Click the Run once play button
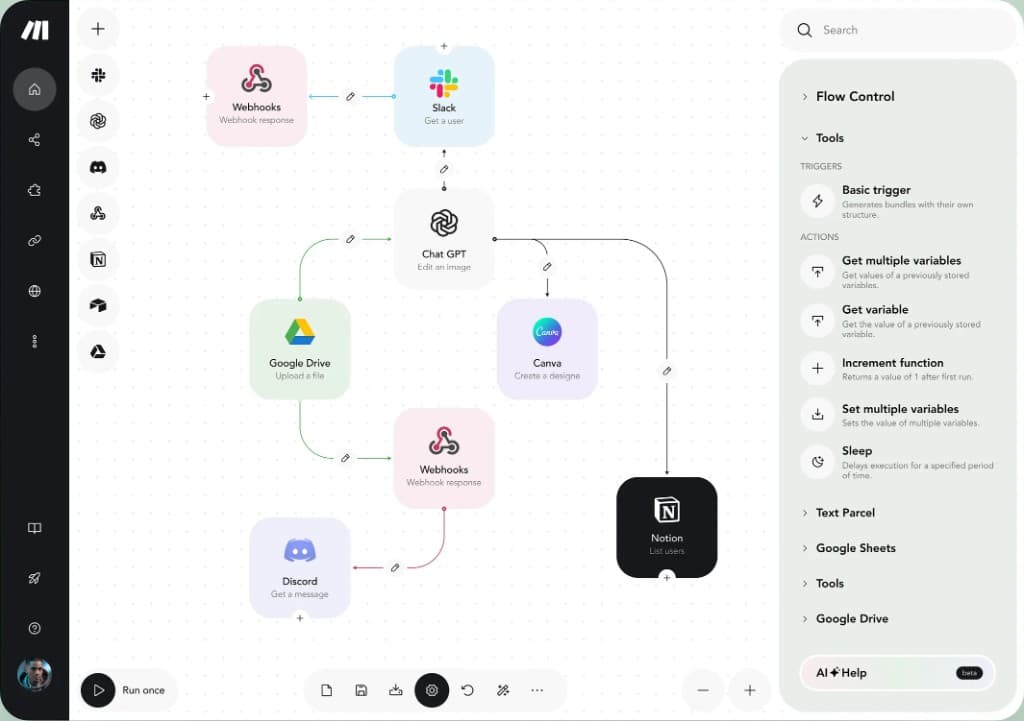Screen dimensions: 1024x721 [x=98, y=690]
